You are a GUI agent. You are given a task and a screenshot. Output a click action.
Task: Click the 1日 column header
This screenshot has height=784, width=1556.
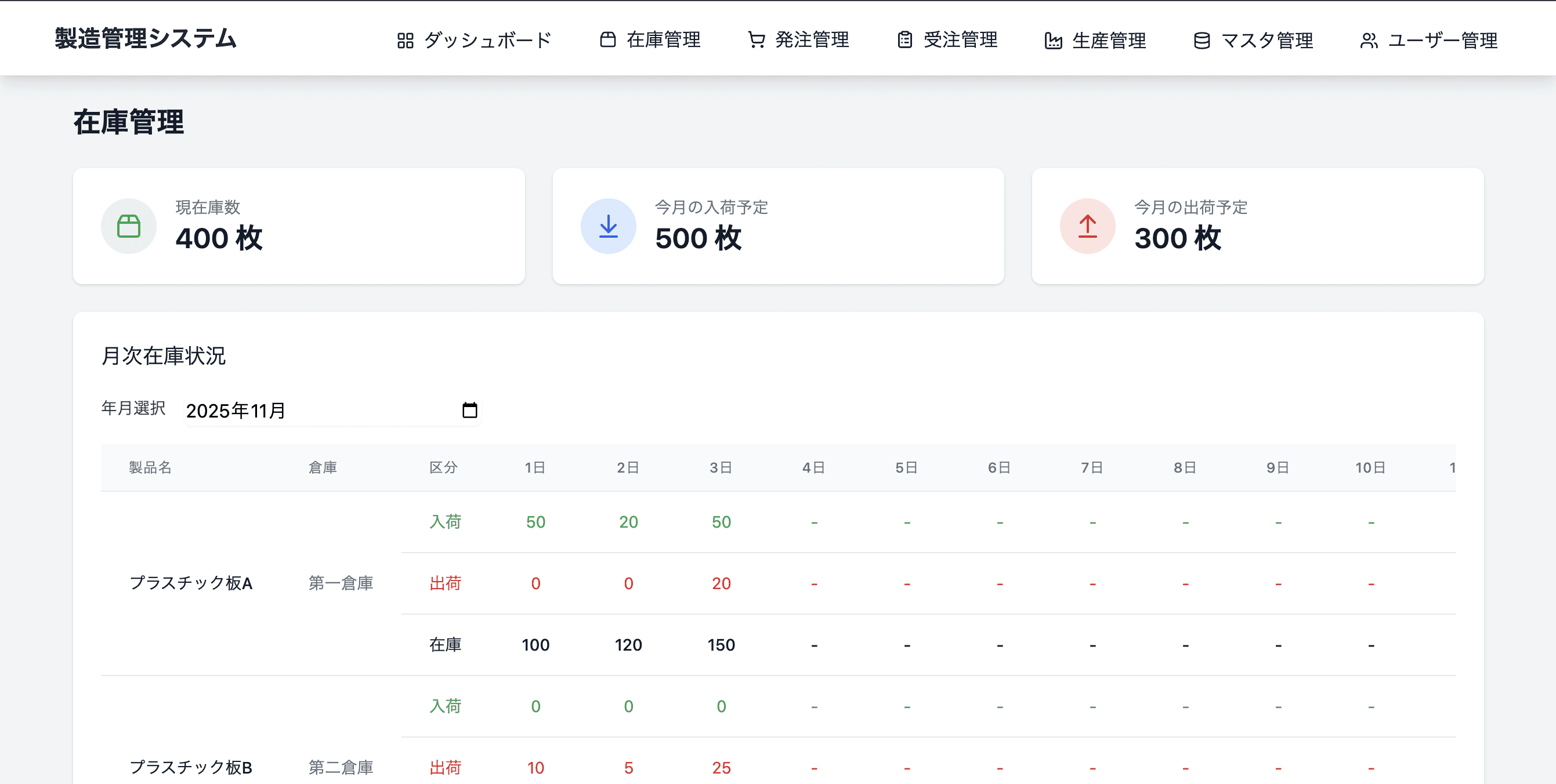[x=535, y=468]
